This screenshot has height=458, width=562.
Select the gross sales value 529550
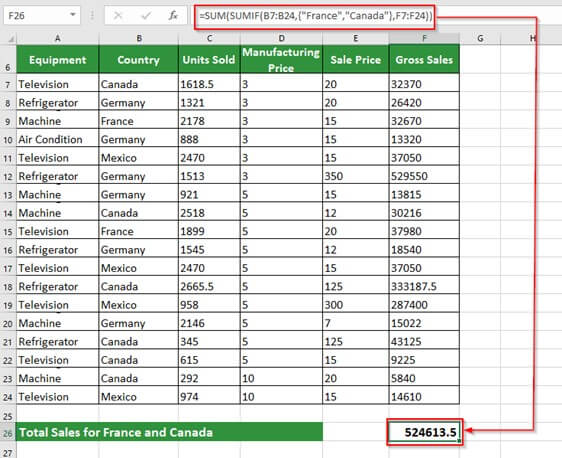[x=424, y=176]
